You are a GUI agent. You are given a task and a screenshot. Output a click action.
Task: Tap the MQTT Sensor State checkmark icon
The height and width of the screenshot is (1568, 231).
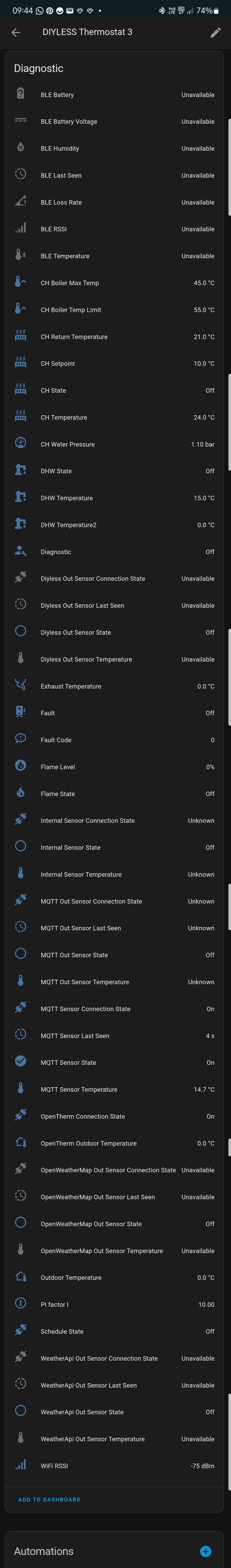click(x=20, y=1062)
